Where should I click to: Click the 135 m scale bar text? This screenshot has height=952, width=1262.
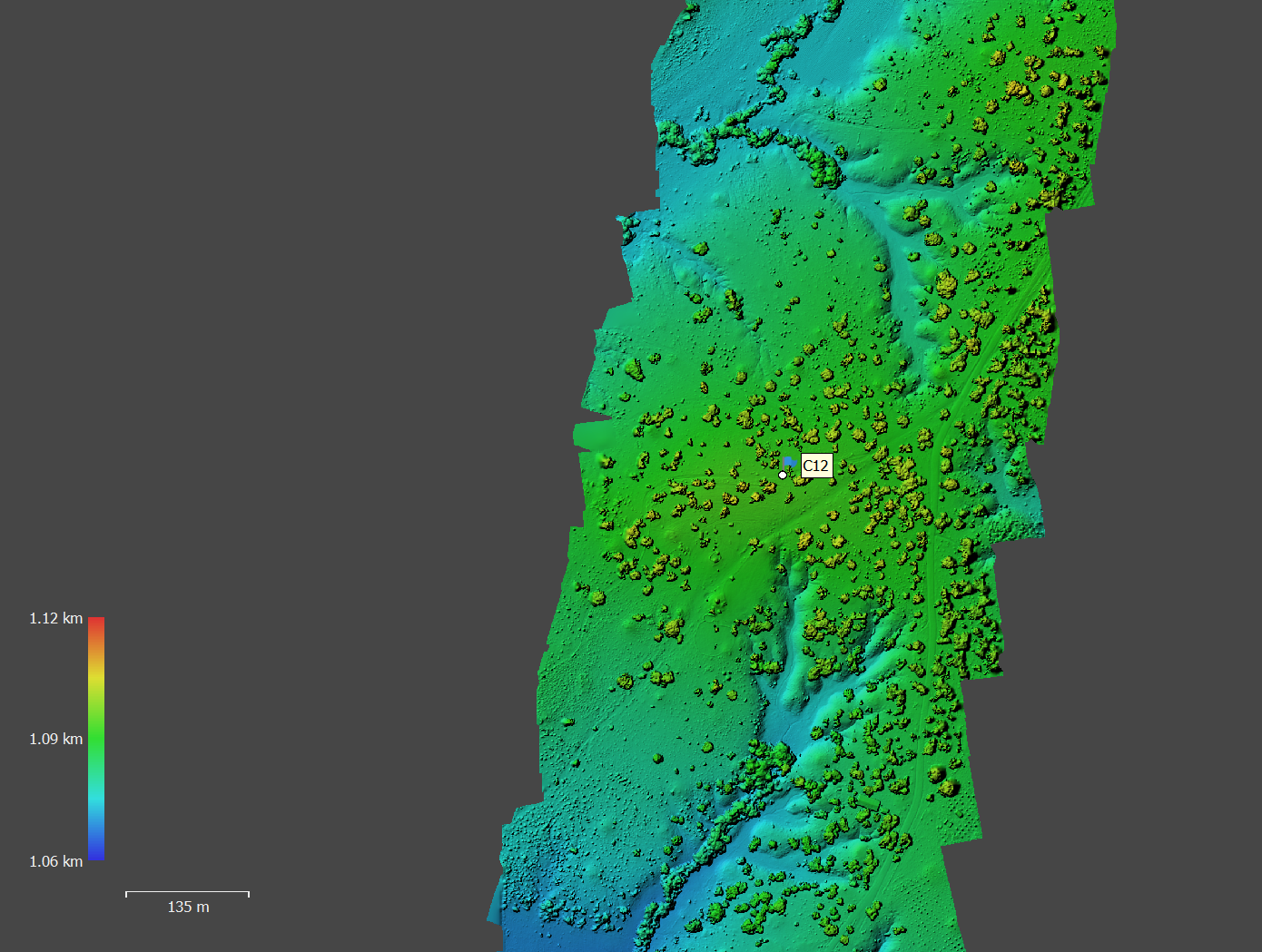tap(188, 907)
